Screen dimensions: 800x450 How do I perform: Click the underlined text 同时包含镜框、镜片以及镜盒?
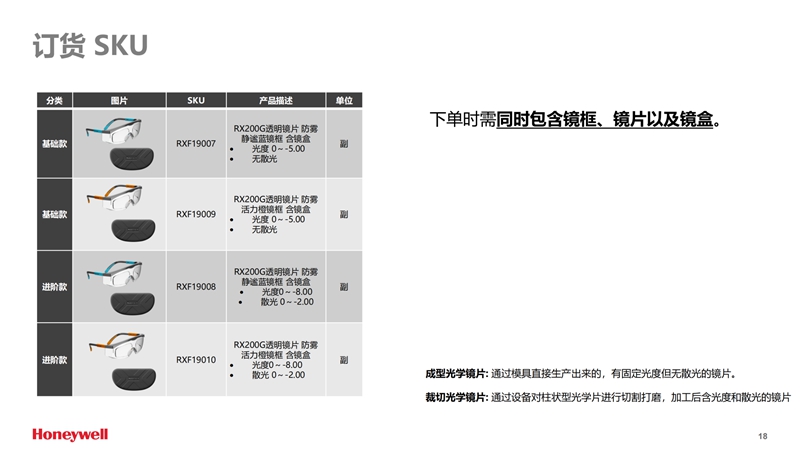coord(605,119)
